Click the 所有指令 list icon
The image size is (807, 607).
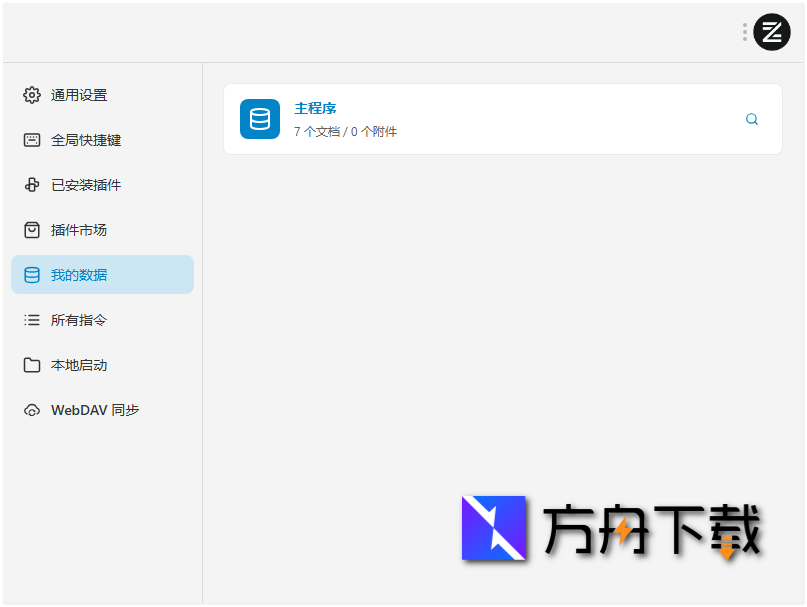[x=32, y=319]
